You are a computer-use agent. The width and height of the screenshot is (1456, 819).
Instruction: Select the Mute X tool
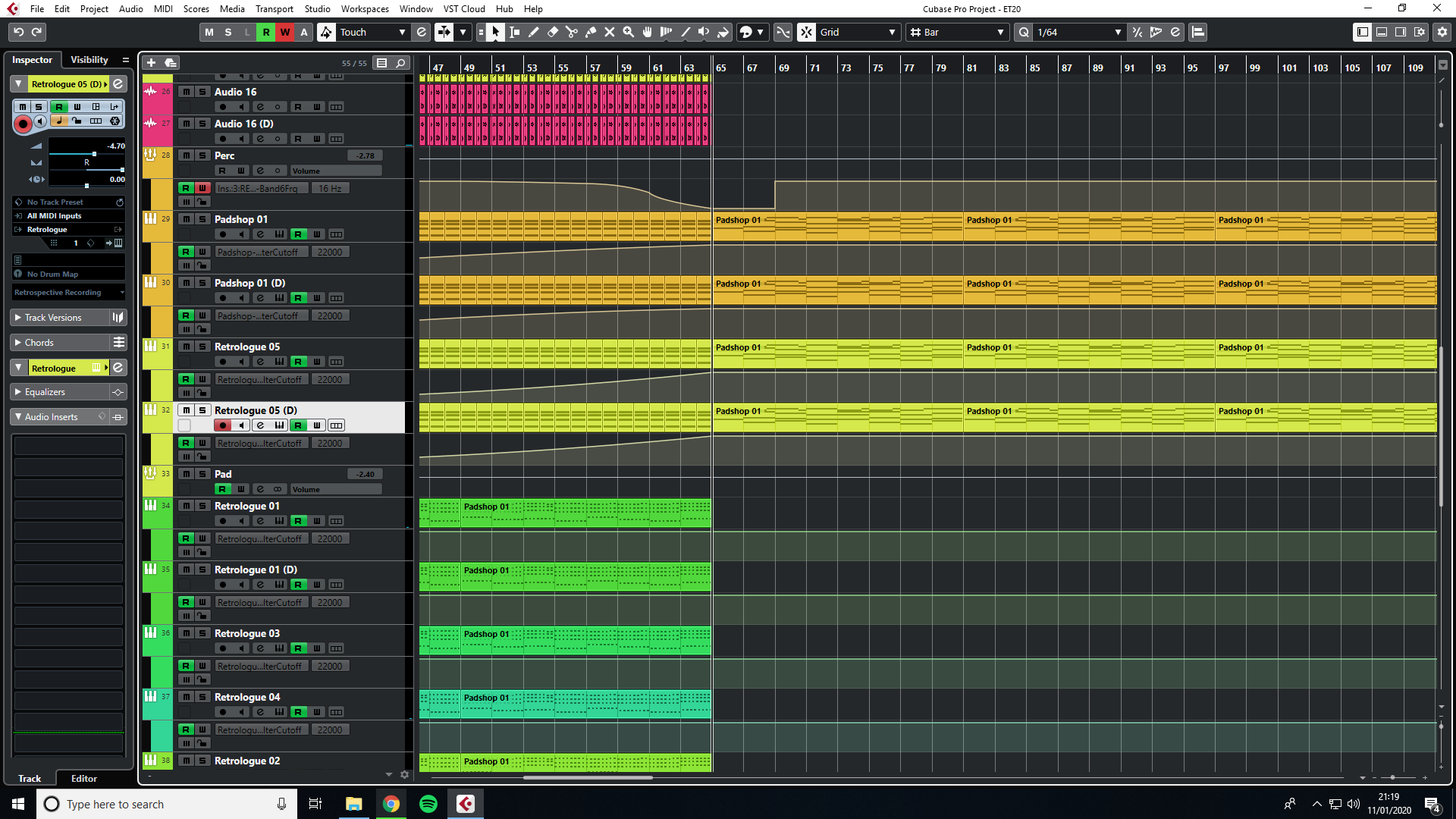[610, 32]
